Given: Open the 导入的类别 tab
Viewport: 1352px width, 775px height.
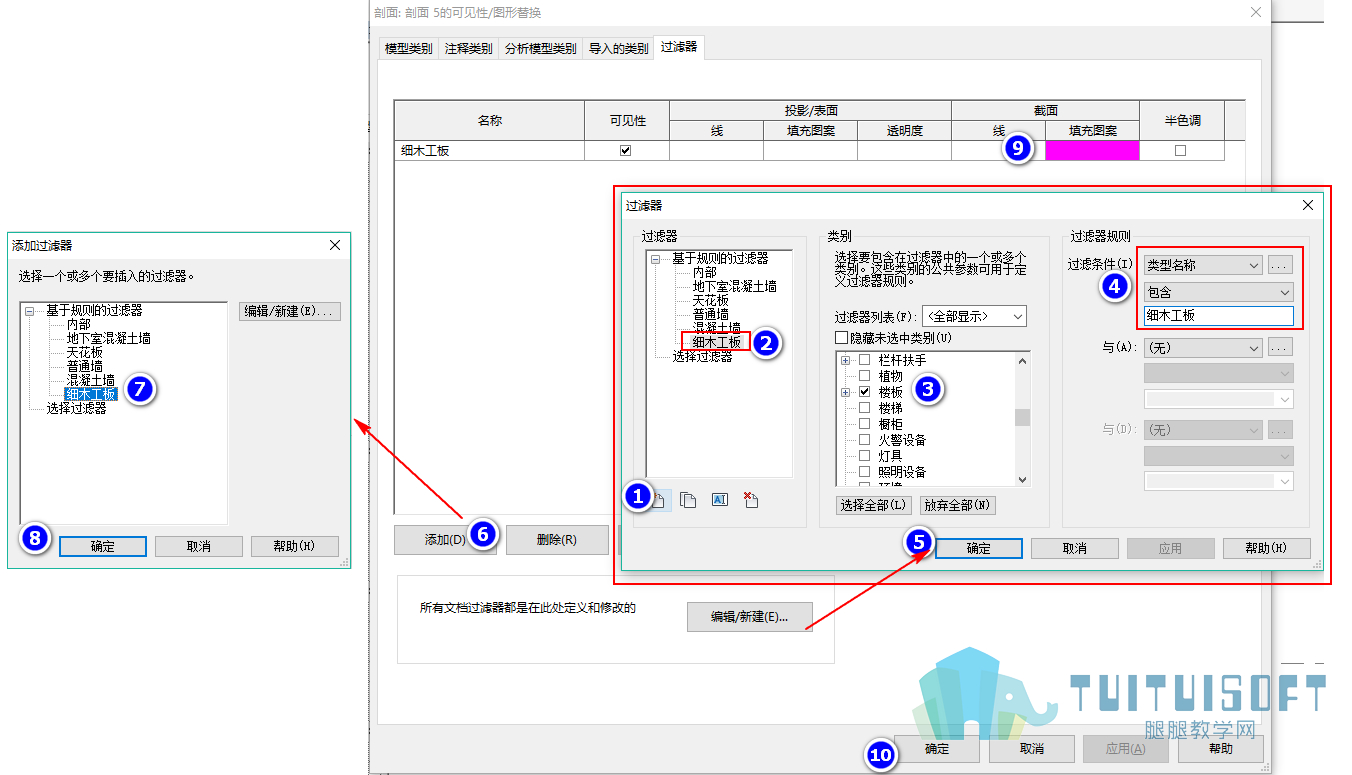Looking at the screenshot, I should (618, 48).
